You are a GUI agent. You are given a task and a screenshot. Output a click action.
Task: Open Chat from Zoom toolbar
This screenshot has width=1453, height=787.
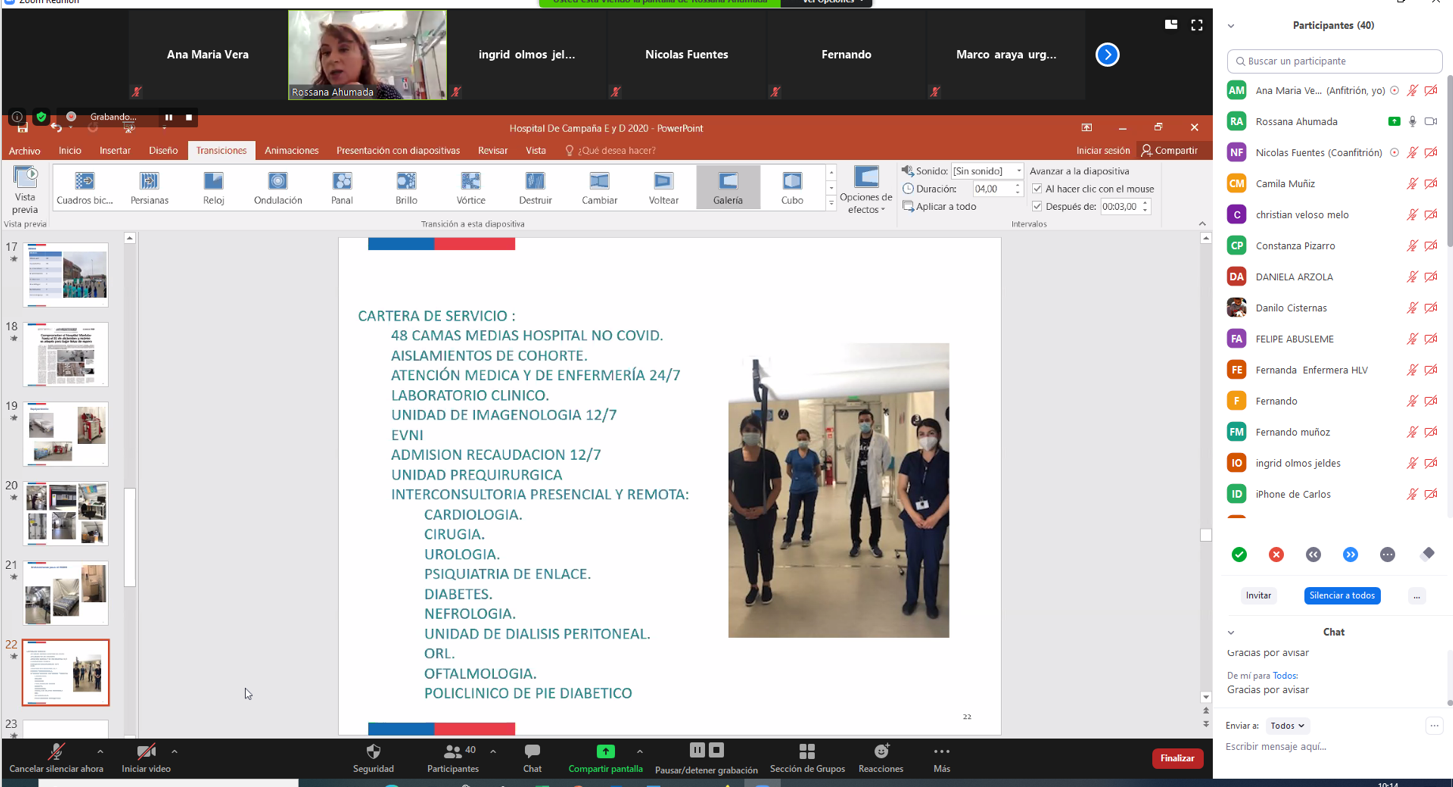(532, 758)
